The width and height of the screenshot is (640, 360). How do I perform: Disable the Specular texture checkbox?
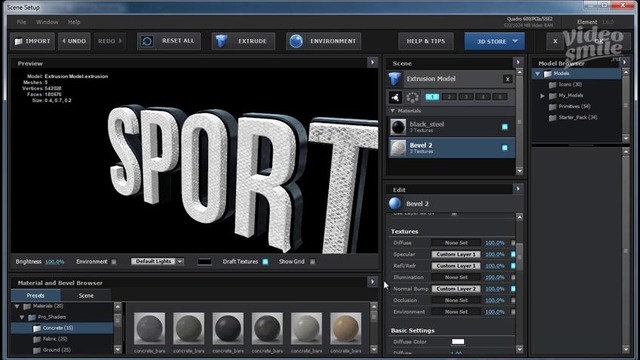tap(513, 254)
